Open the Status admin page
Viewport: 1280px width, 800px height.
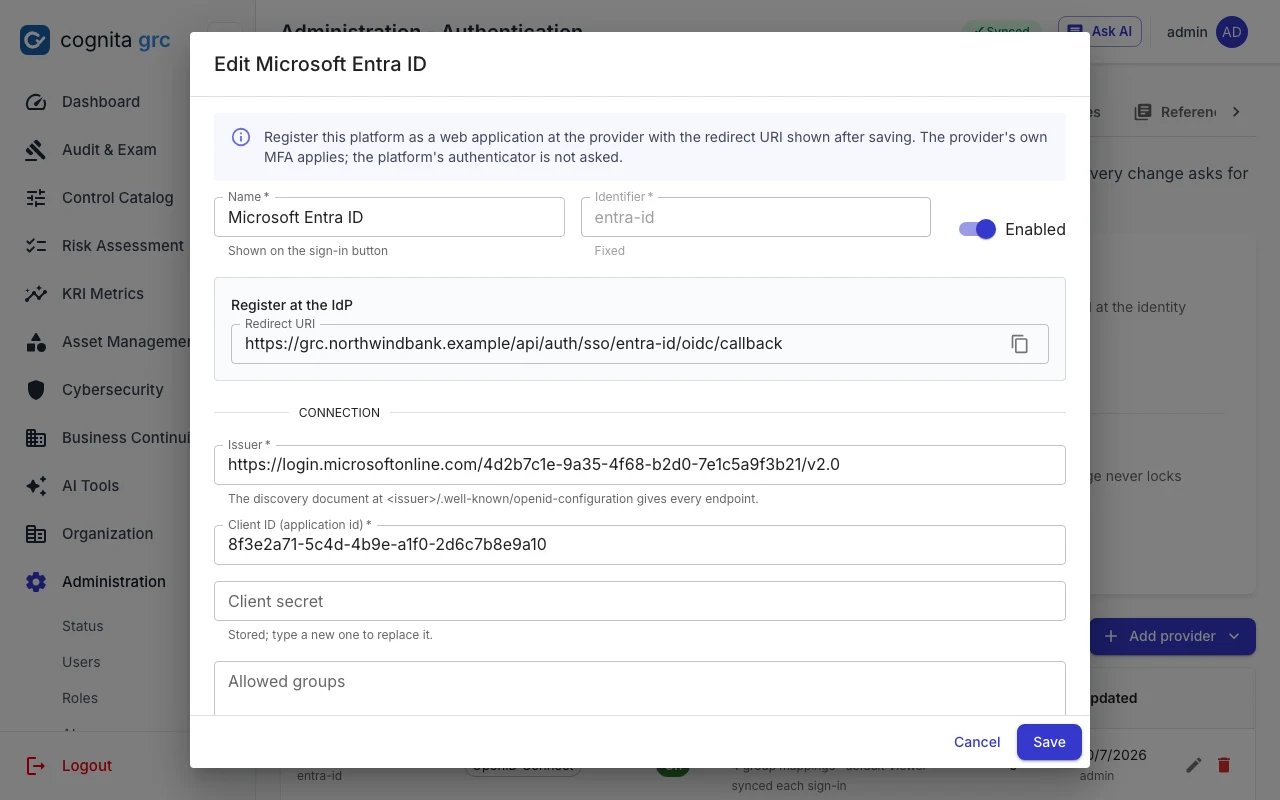83,626
